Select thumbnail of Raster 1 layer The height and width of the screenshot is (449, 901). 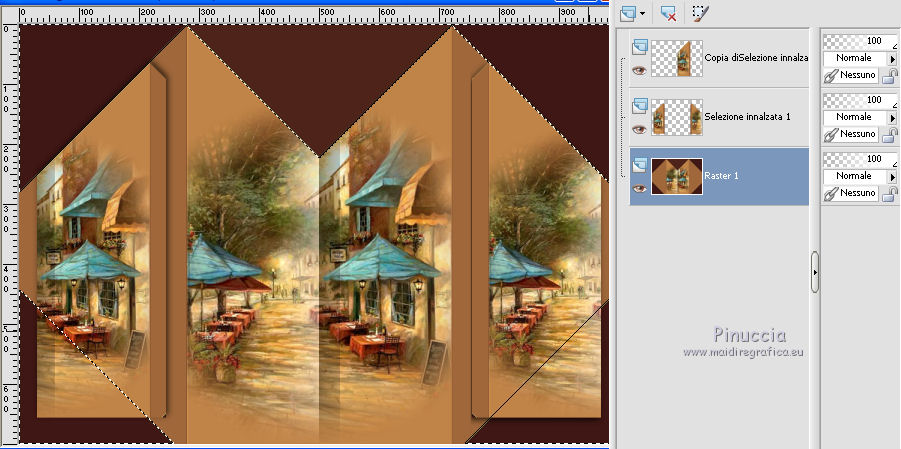click(677, 176)
